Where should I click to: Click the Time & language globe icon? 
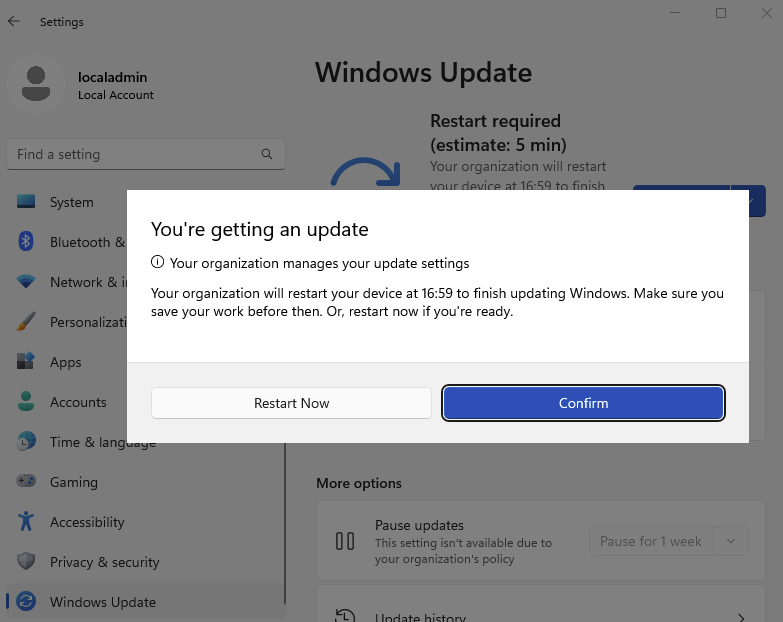point(26,441)
